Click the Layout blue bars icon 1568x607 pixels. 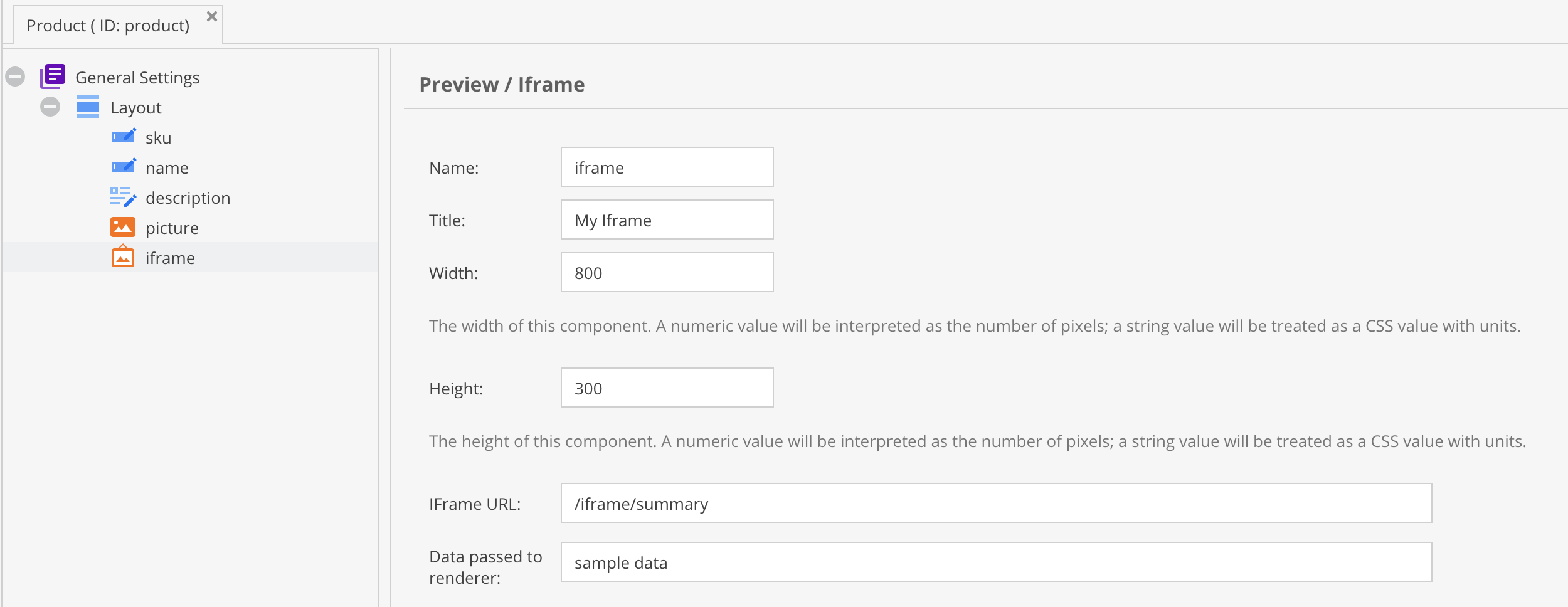[x=88, y=107]
